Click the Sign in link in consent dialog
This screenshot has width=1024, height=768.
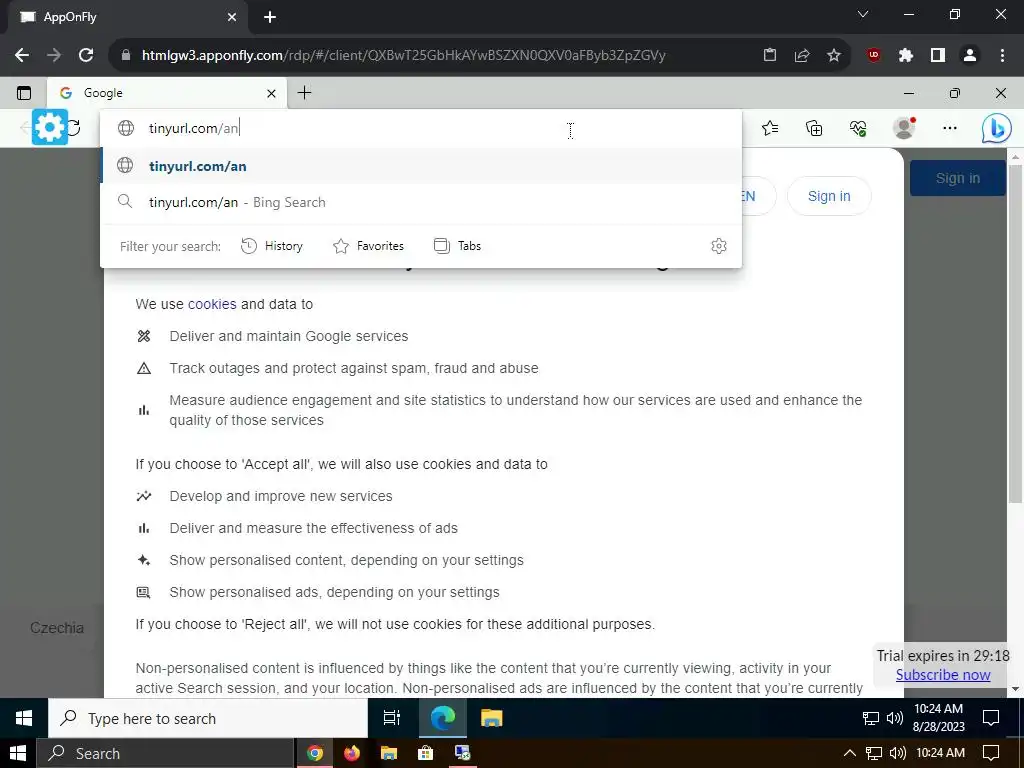click(x=829, y=196)
